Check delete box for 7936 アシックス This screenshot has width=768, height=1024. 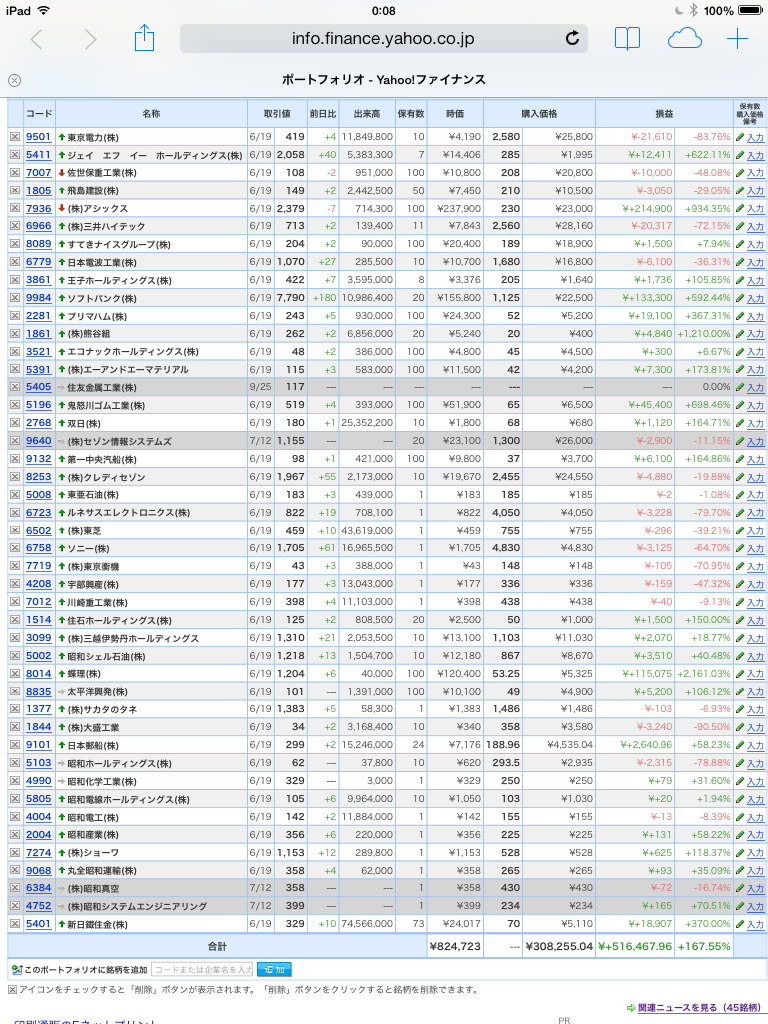tap(14, 208)
